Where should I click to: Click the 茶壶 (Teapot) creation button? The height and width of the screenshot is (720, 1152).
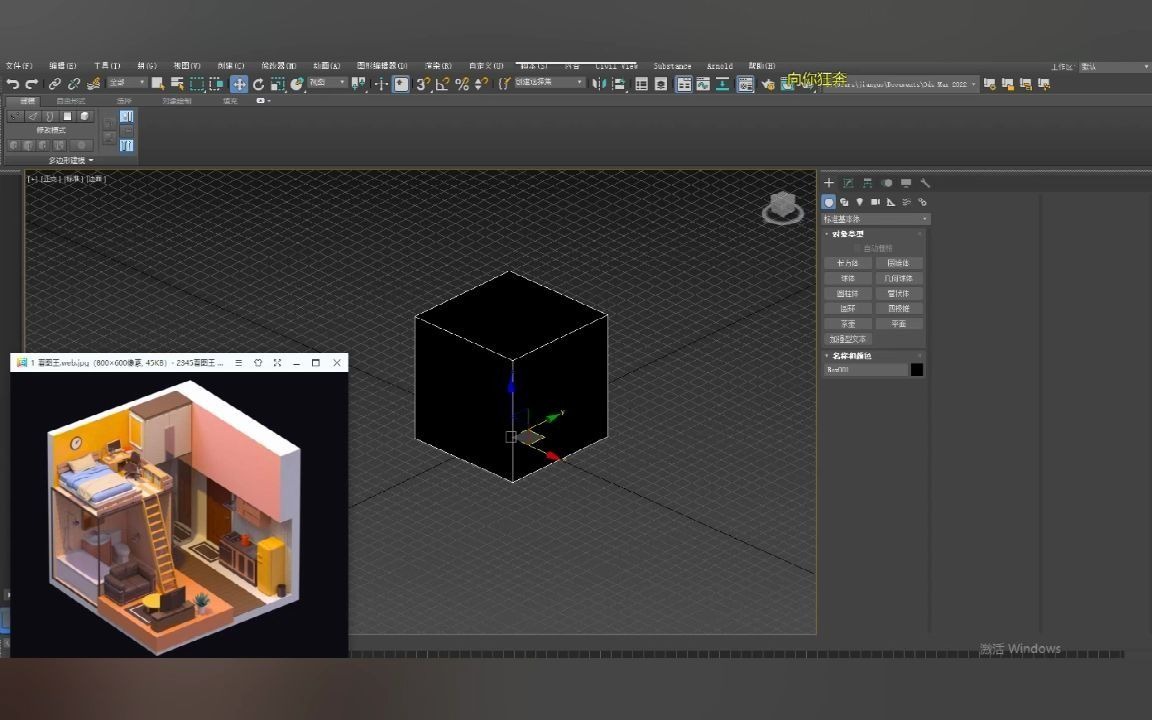coord(848,323)
